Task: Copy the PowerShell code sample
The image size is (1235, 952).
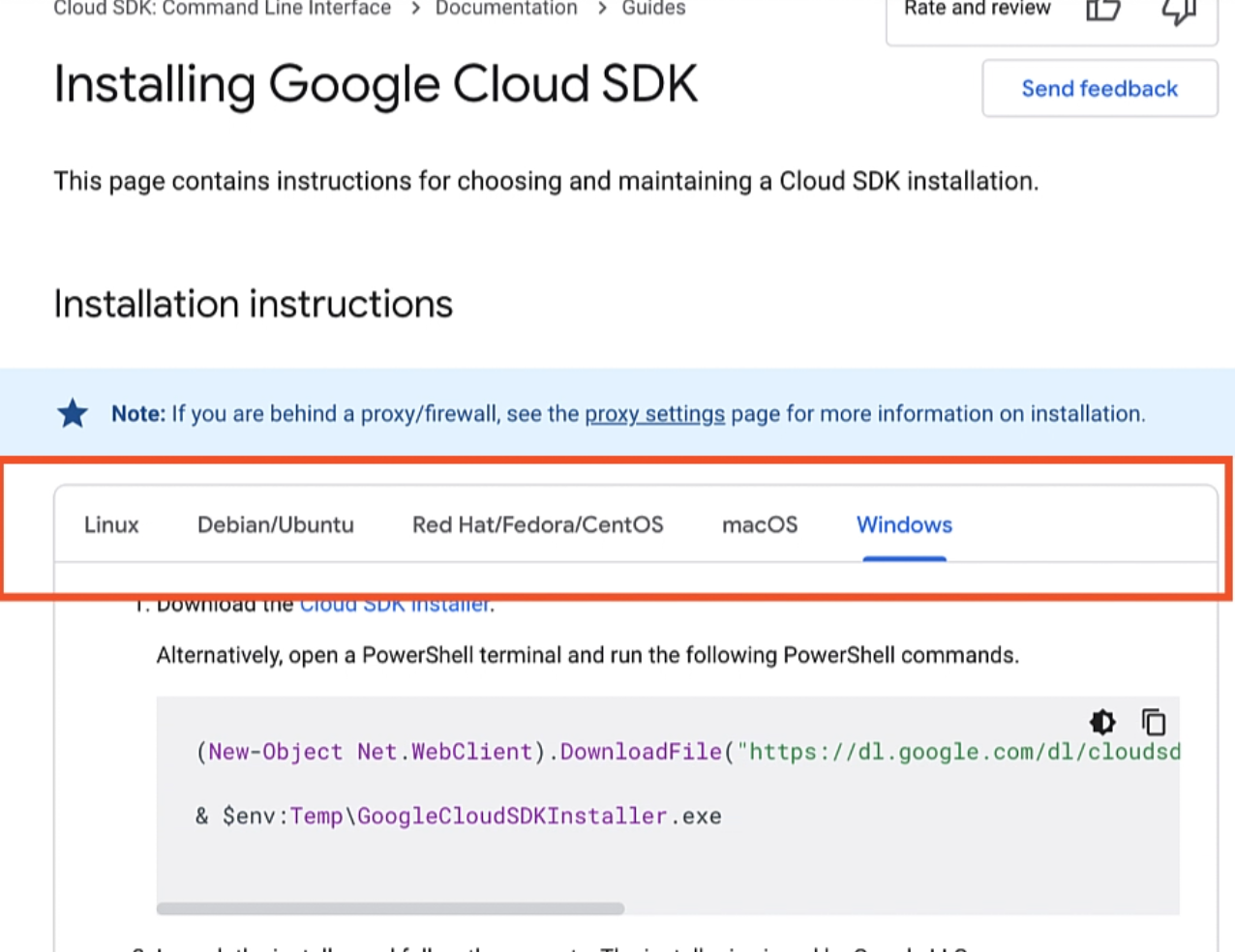Action: click(1154, 722)
